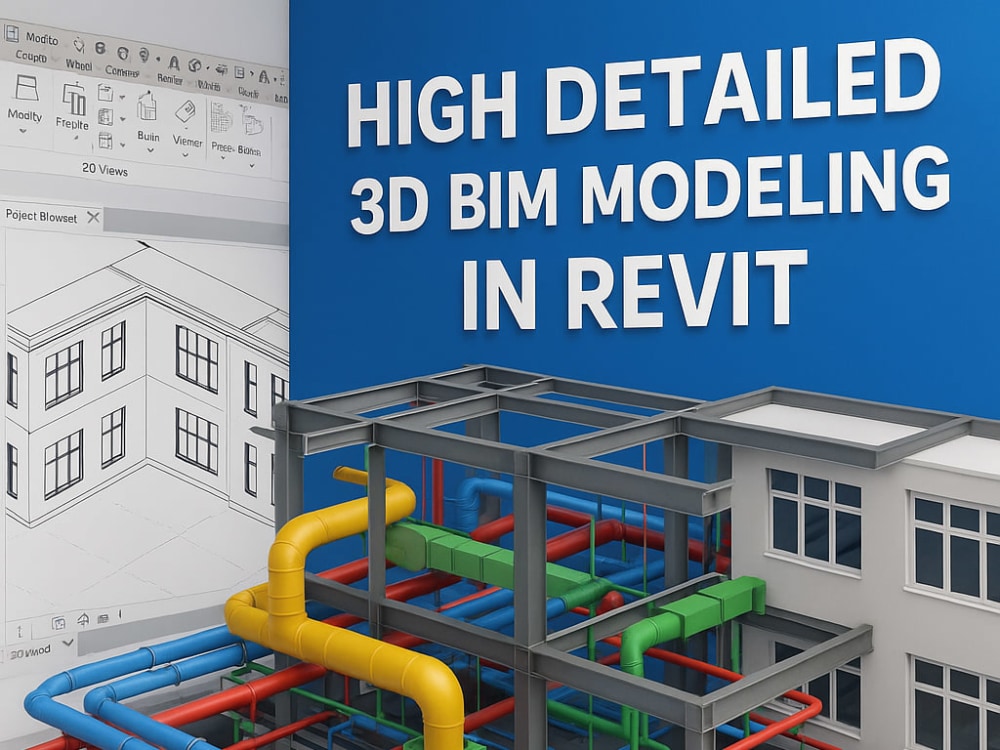Click the Frepite label button
This screenshot has height=750, width=1000.
pos(72,124)
